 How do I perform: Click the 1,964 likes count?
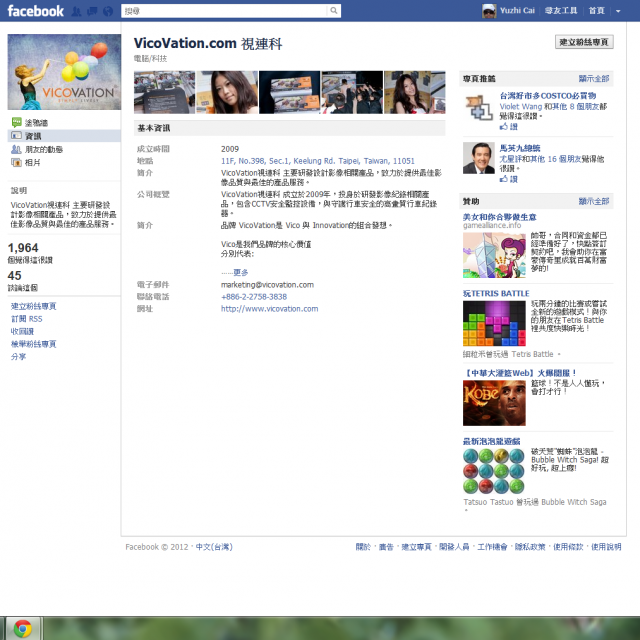click(23, 248)
